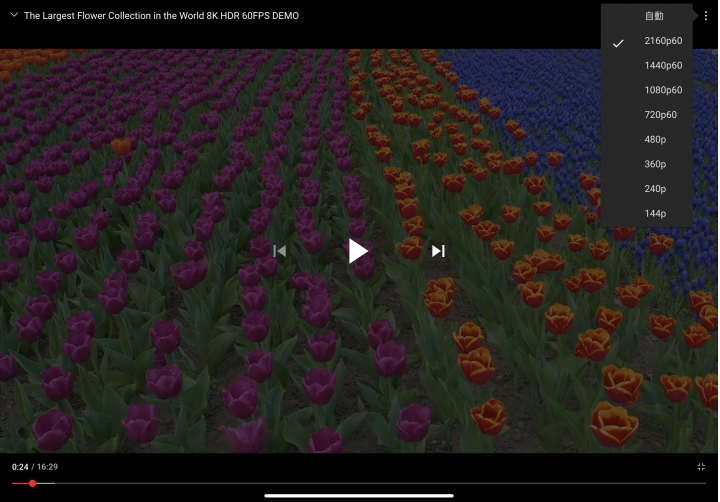Click the video title text
Viewport: 720px width, 502px height.
click(x=161, y=16)
